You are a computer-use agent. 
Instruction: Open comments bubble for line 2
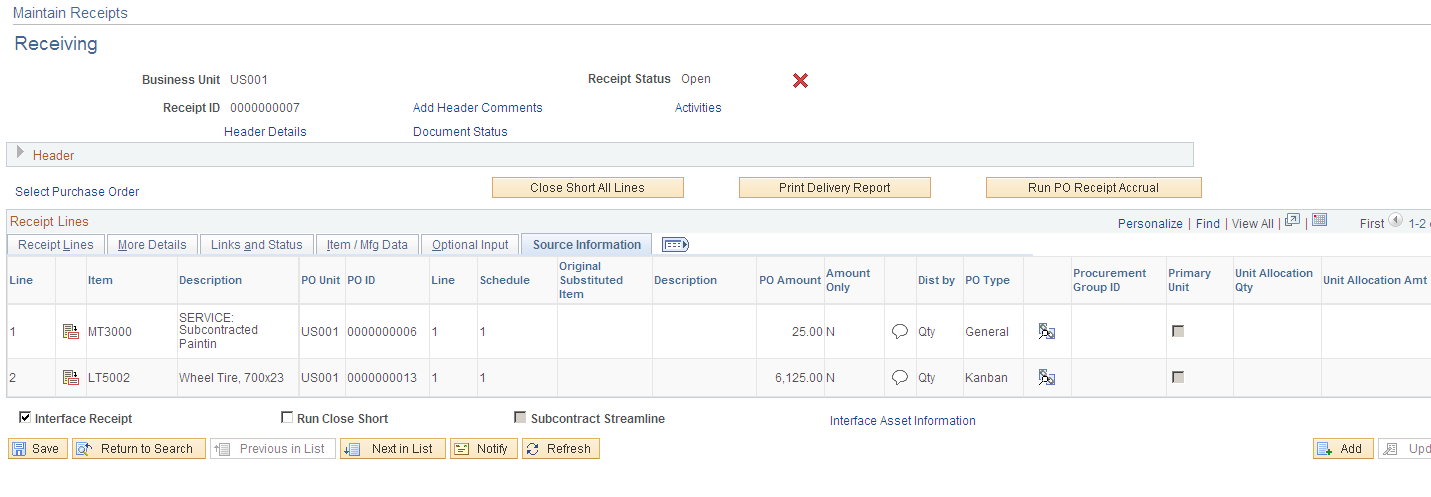tap(900, 378)
